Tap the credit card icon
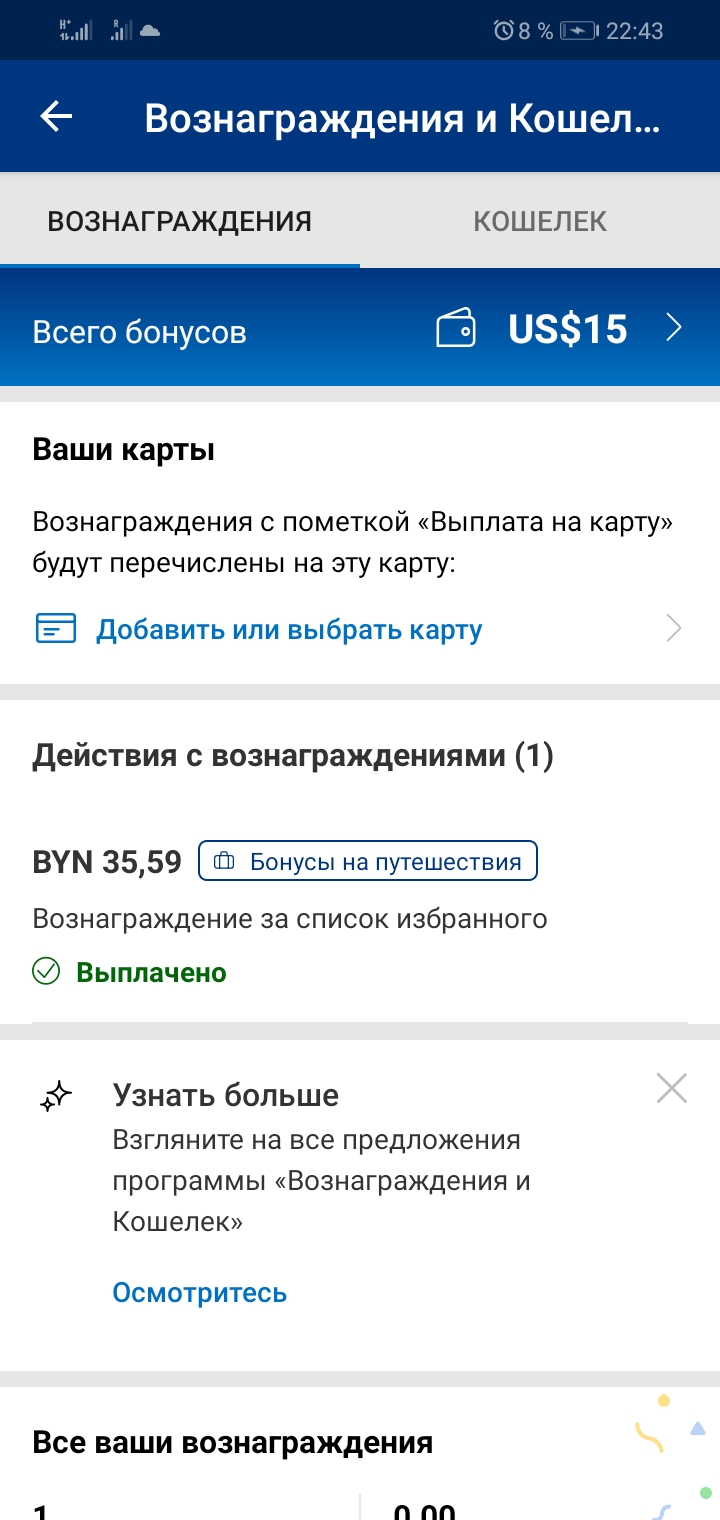The image size is (720, 1520). pos(56,629)
